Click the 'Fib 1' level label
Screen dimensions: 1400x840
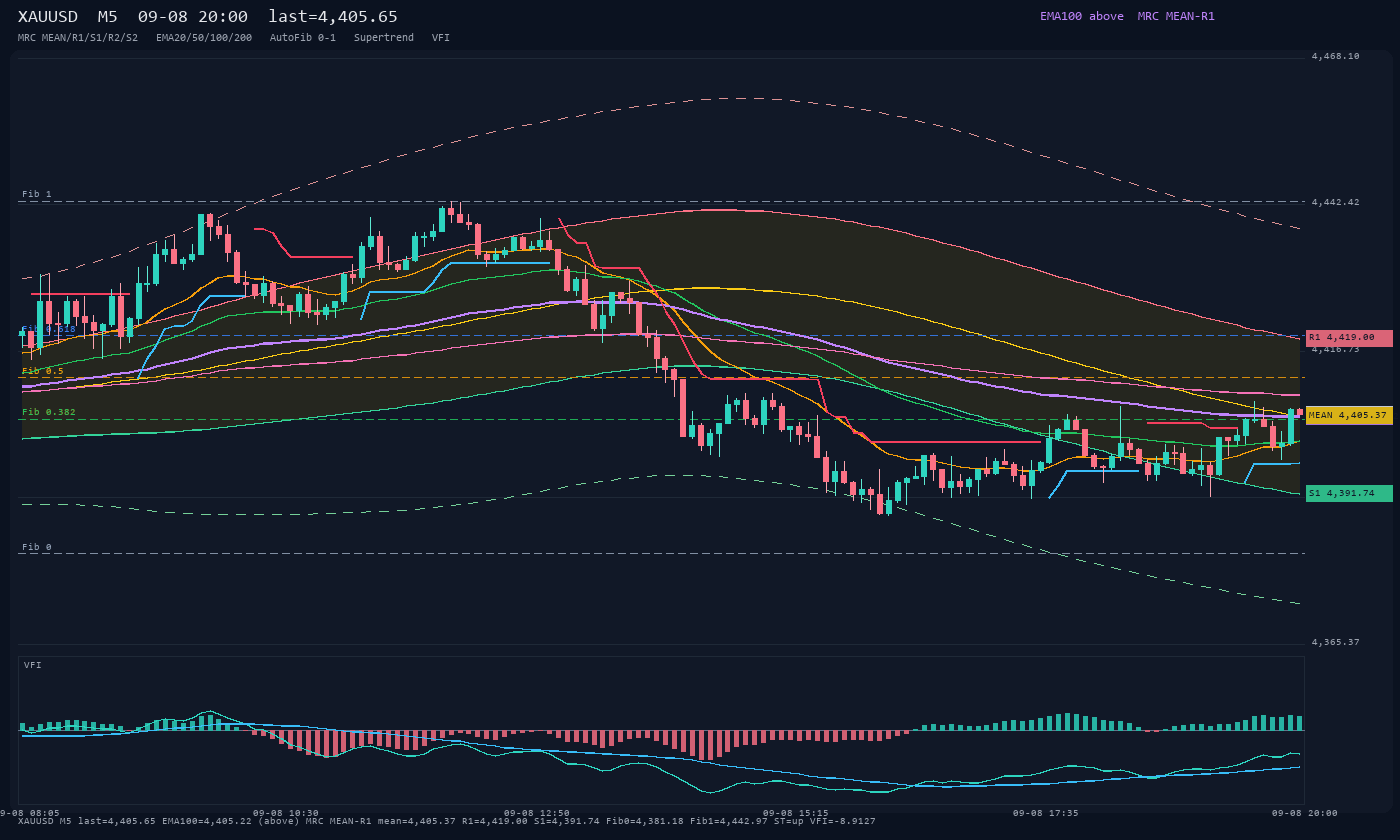(37, 194)
